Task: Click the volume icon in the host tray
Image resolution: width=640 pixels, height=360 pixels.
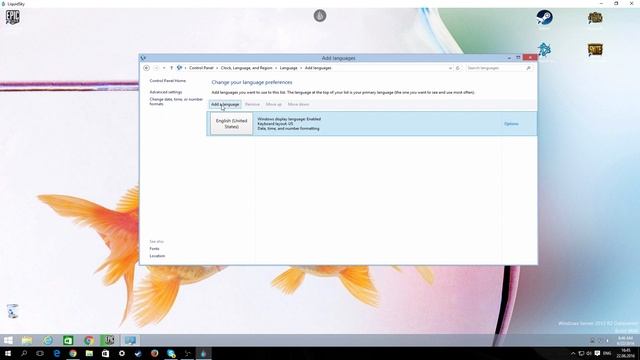Action: pos(589,353)
